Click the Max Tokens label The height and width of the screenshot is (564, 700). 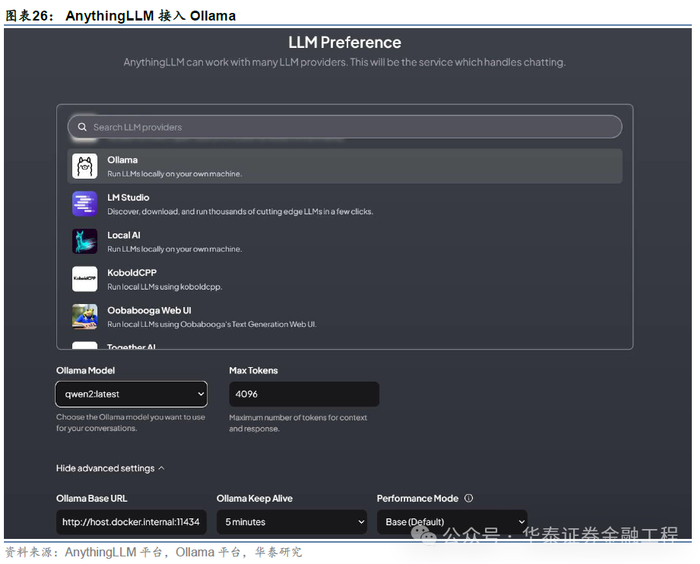pyautogui.click(x=254, y=370)
